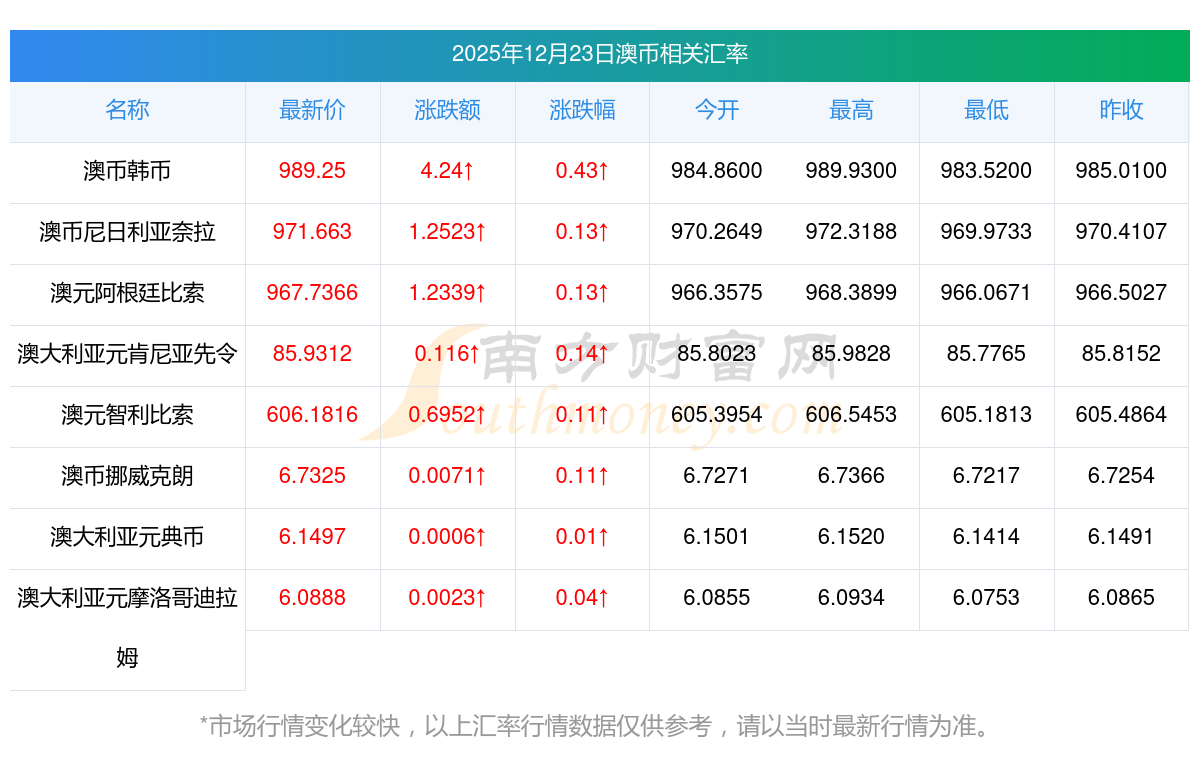The height and width of the screenshot is (757, 1200).
Task: Select the 澳币韩币 row name
Action: tap(127, 171)
